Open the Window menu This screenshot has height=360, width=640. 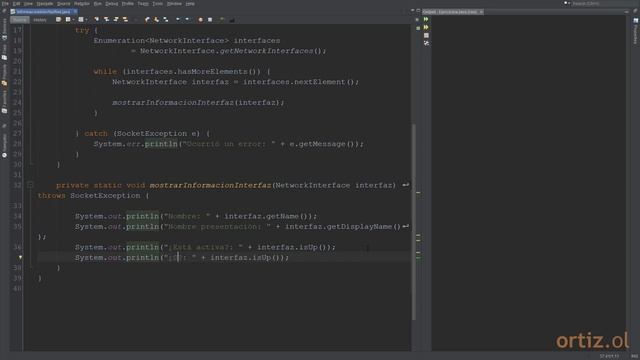coord(174,4)
